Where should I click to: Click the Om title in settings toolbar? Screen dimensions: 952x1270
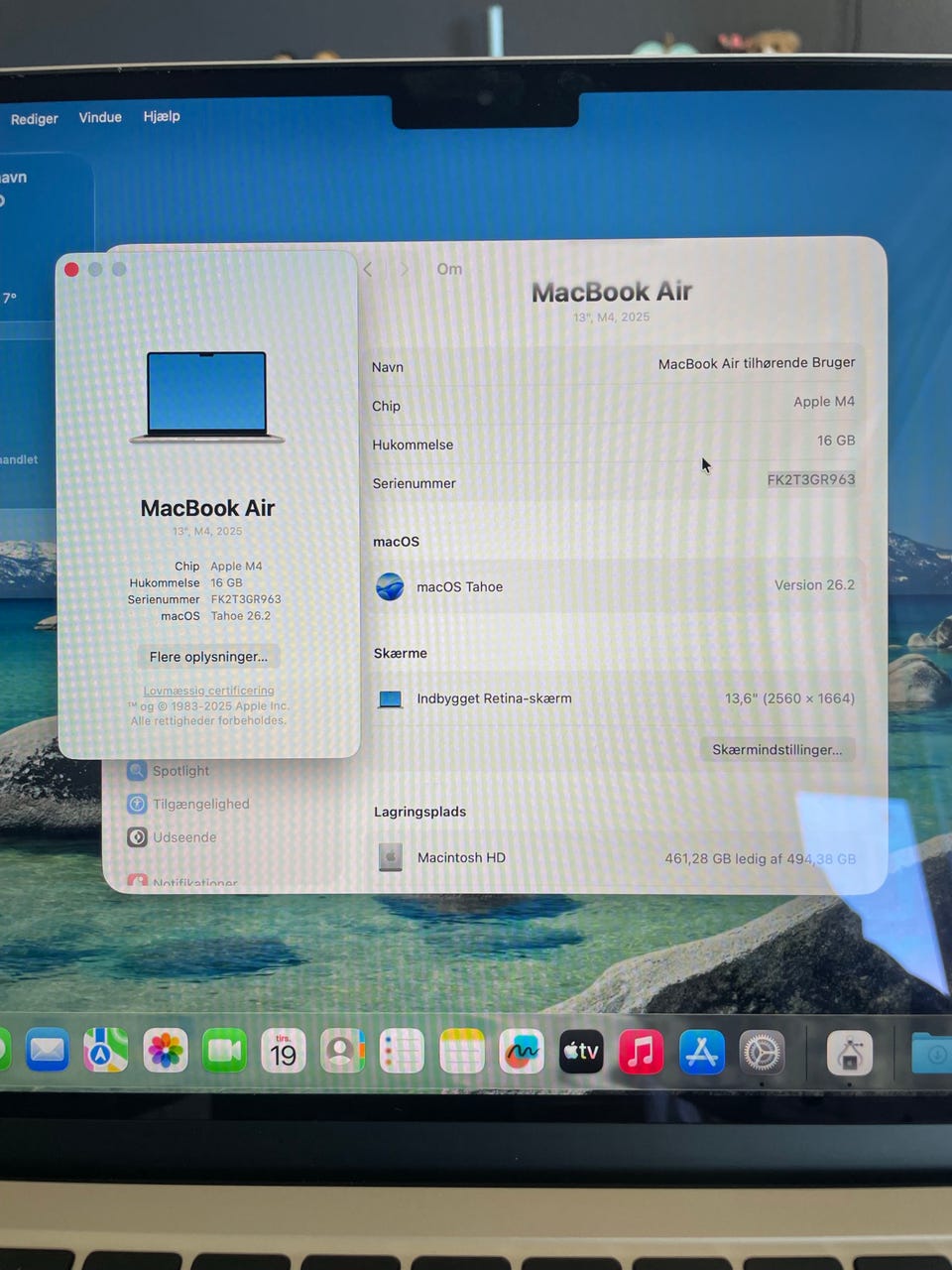pos(449,269)
